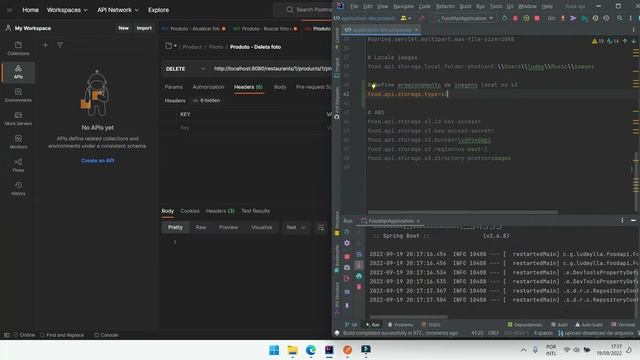Open Workspaces dropdown in Postman
The height and width of the screenshot is (360, 640).
pyautogui.click(x=67, y=10)
